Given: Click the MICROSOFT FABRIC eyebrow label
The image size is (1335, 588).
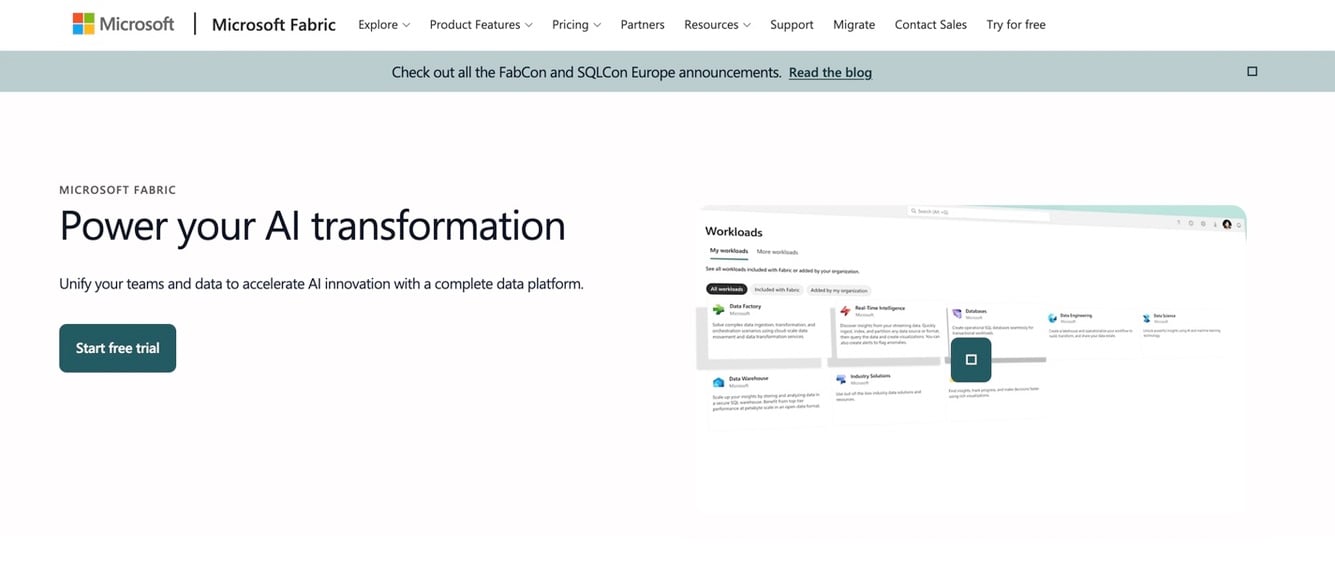Looking at the screenshot, I should pyautogui.click(x=118, y=190).
